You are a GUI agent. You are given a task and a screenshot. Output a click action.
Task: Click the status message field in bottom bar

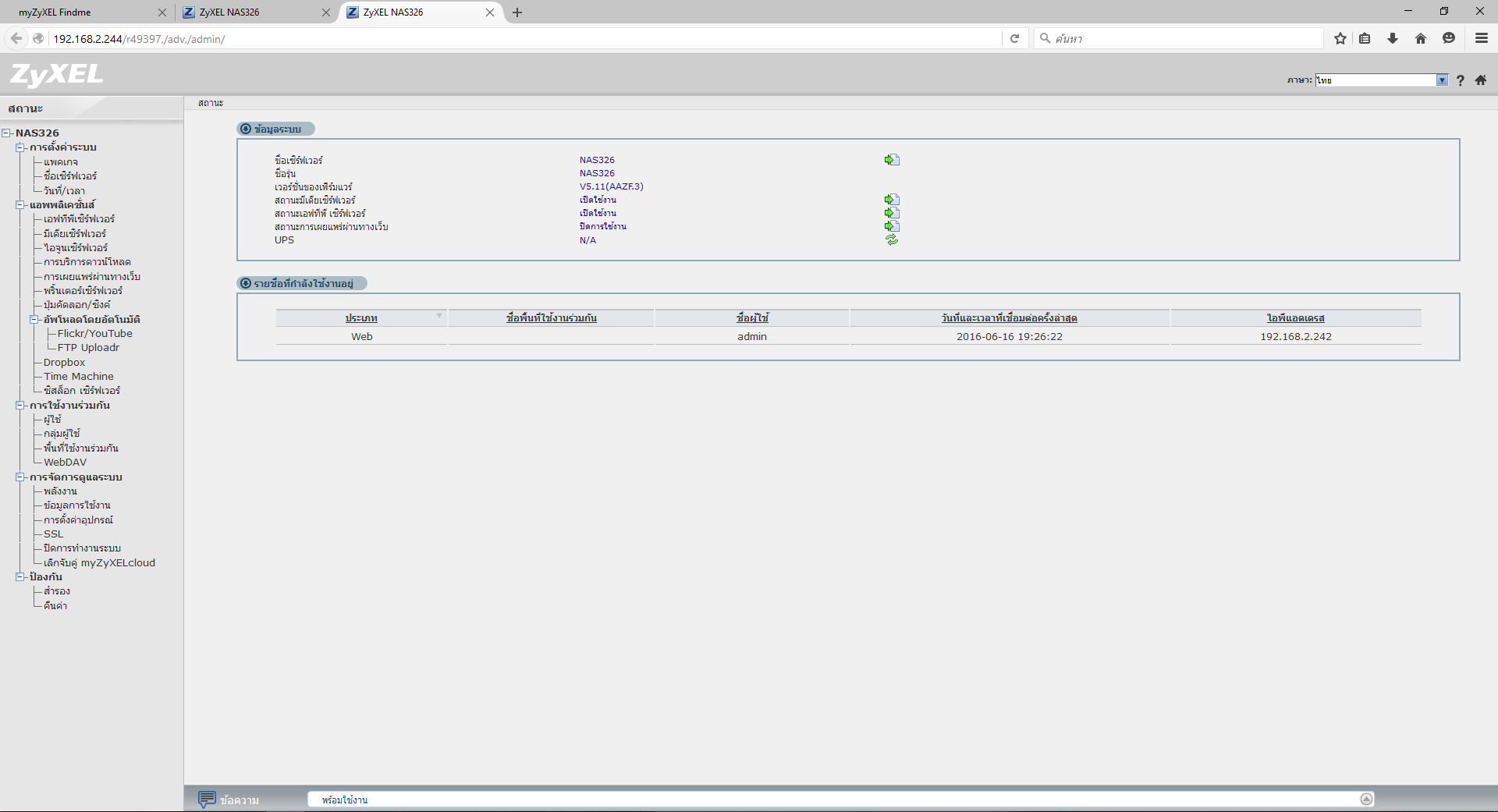[839, 800]
